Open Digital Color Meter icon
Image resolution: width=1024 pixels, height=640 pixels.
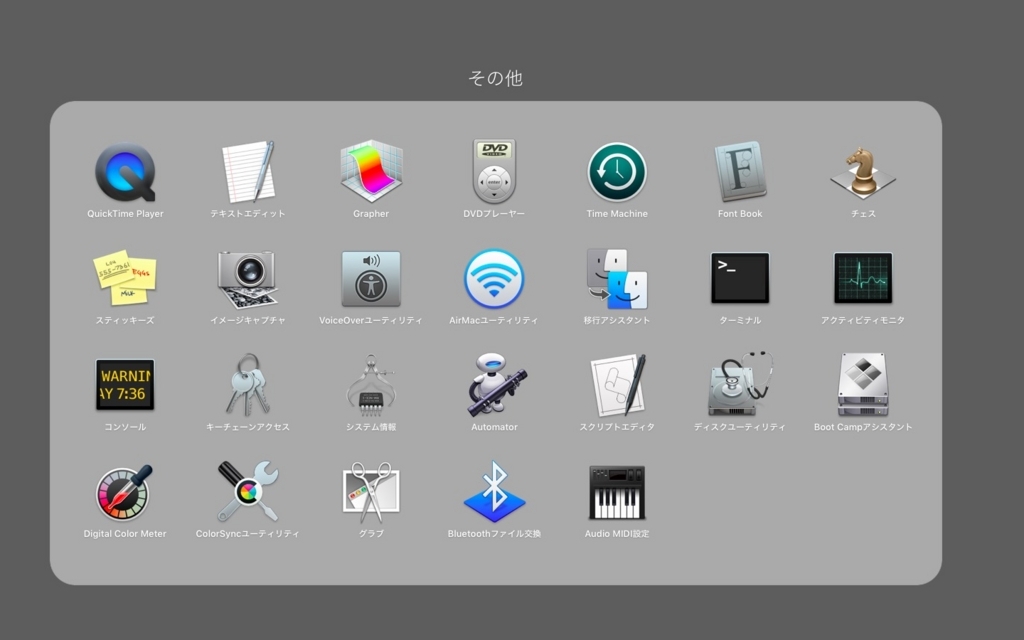click(x=124, y=492)
